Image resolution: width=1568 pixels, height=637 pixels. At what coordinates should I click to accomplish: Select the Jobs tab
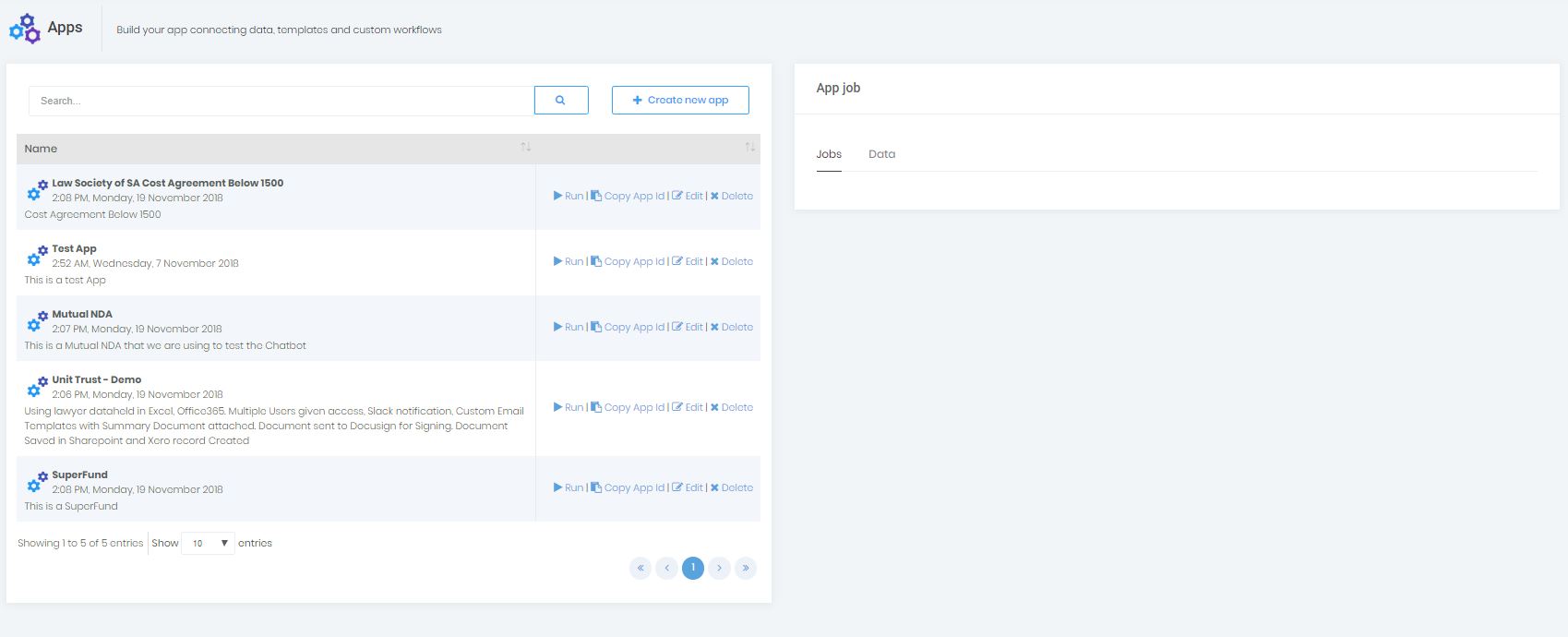(x=829, y=154)
